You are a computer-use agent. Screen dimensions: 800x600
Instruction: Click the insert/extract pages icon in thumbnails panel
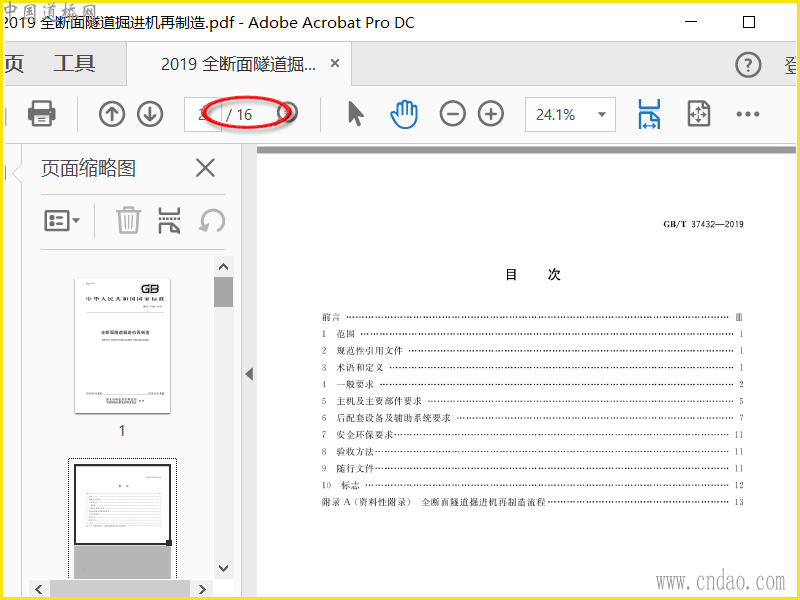(x=169, y=220)
